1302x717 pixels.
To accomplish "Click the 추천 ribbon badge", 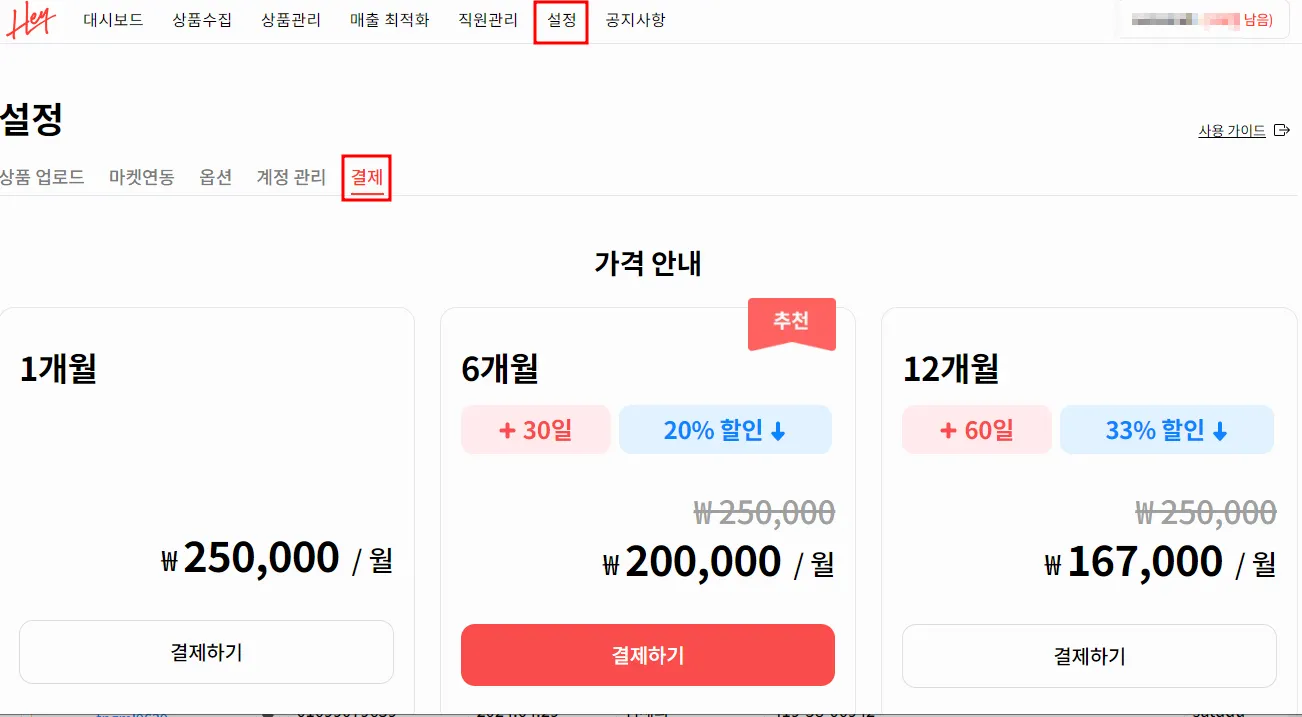I will 791,322.
